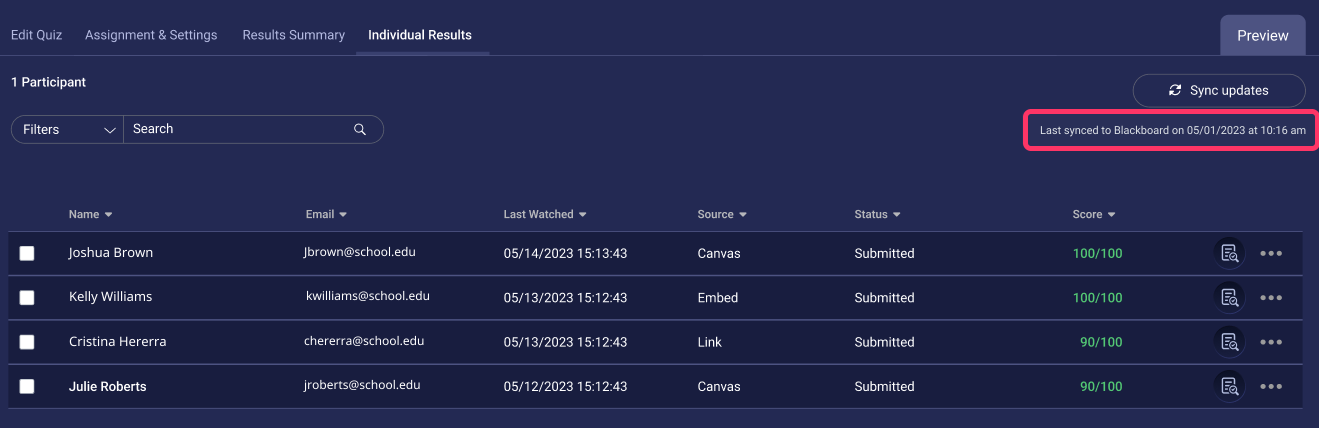
Task: Open more options for Julie Roberts
Action: pyautogui.click(x=1271, y=386)
